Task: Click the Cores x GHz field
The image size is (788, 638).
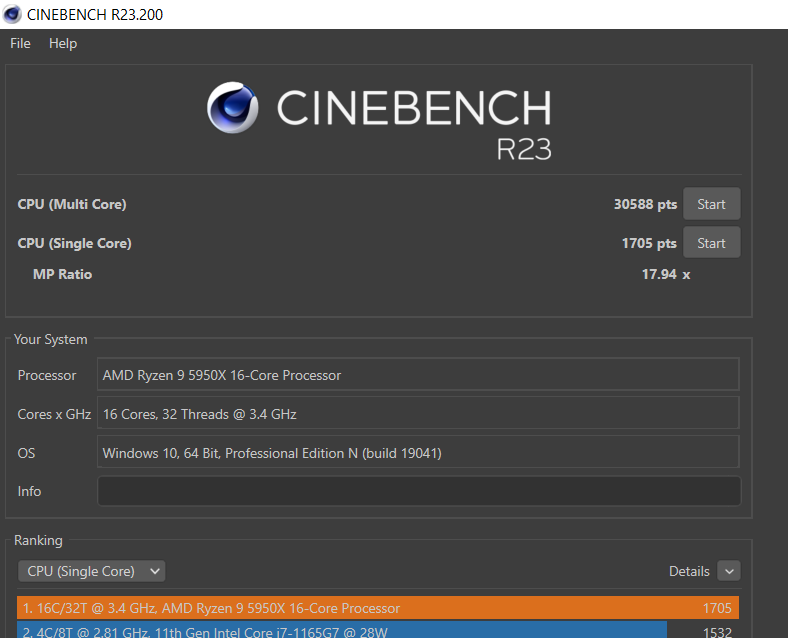Action: click(418, 413)
